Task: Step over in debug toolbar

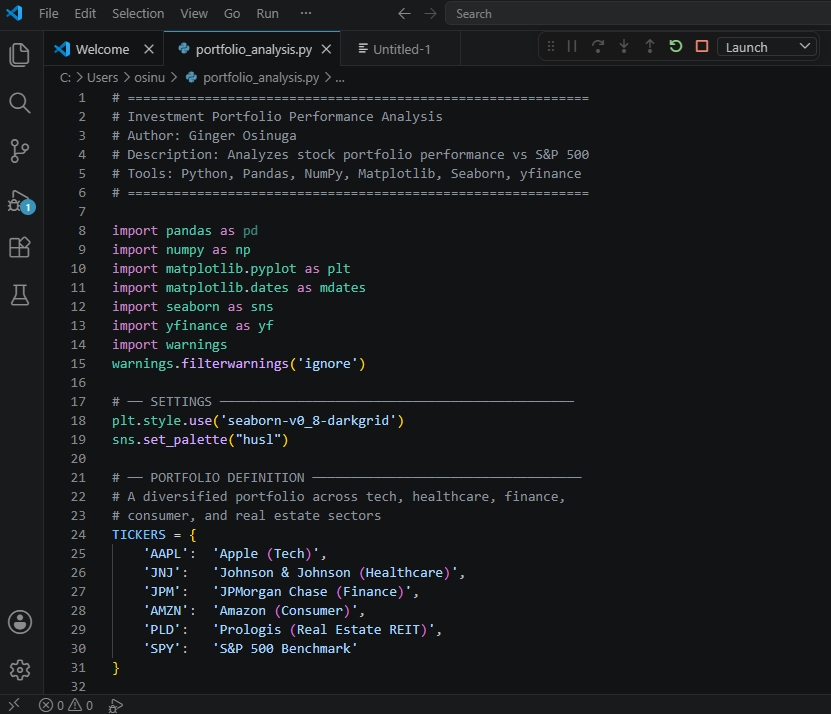Action: pos(598,47)
